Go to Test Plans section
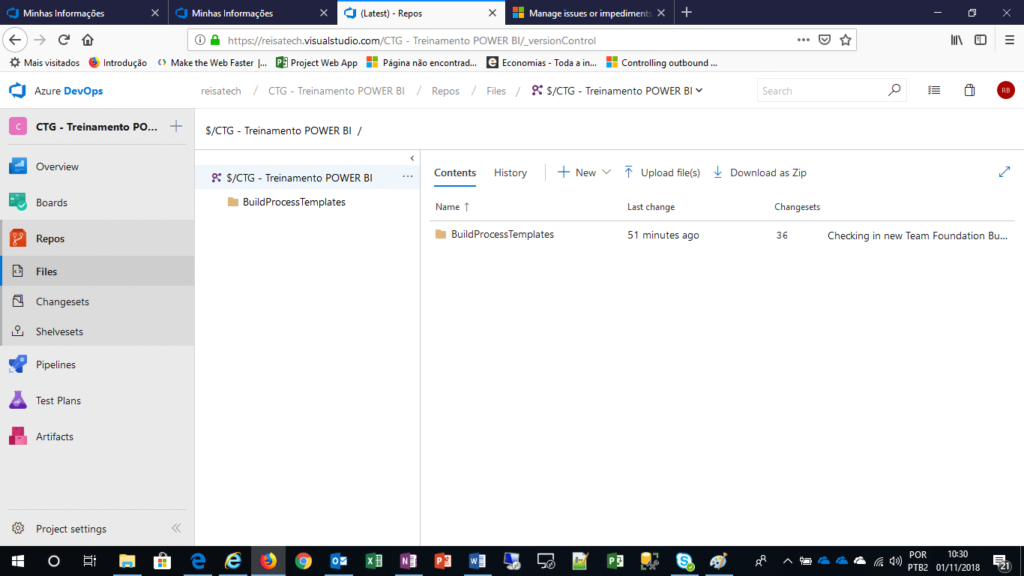The image size is (1024, 576). (58, 401)
